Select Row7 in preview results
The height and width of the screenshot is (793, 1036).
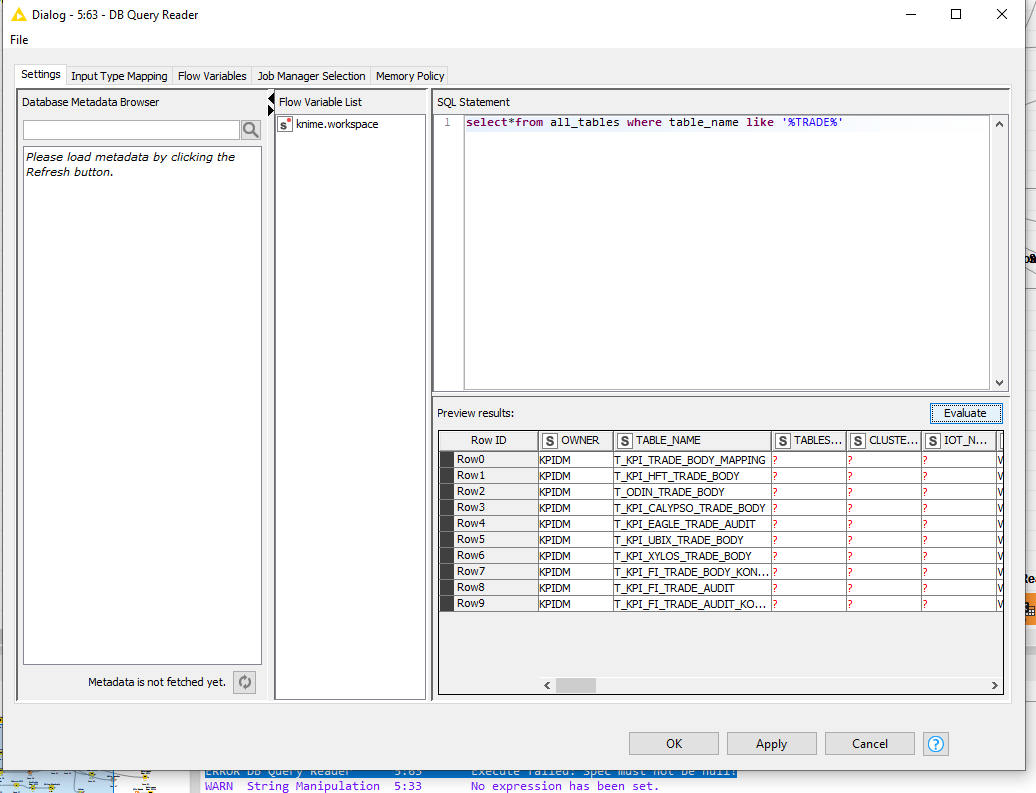coord(489,572)
